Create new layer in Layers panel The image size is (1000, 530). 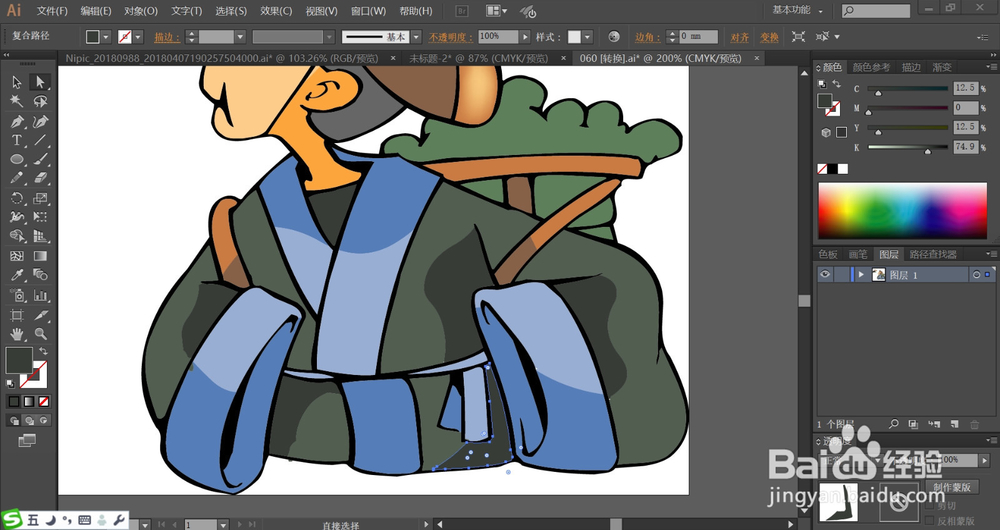tap(954, 423)
